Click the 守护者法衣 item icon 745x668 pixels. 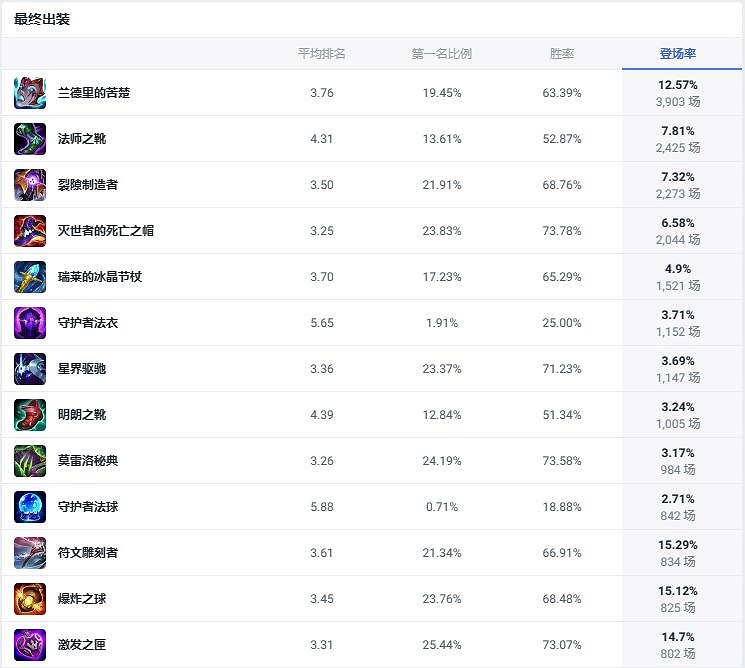[x=30, y=323]
